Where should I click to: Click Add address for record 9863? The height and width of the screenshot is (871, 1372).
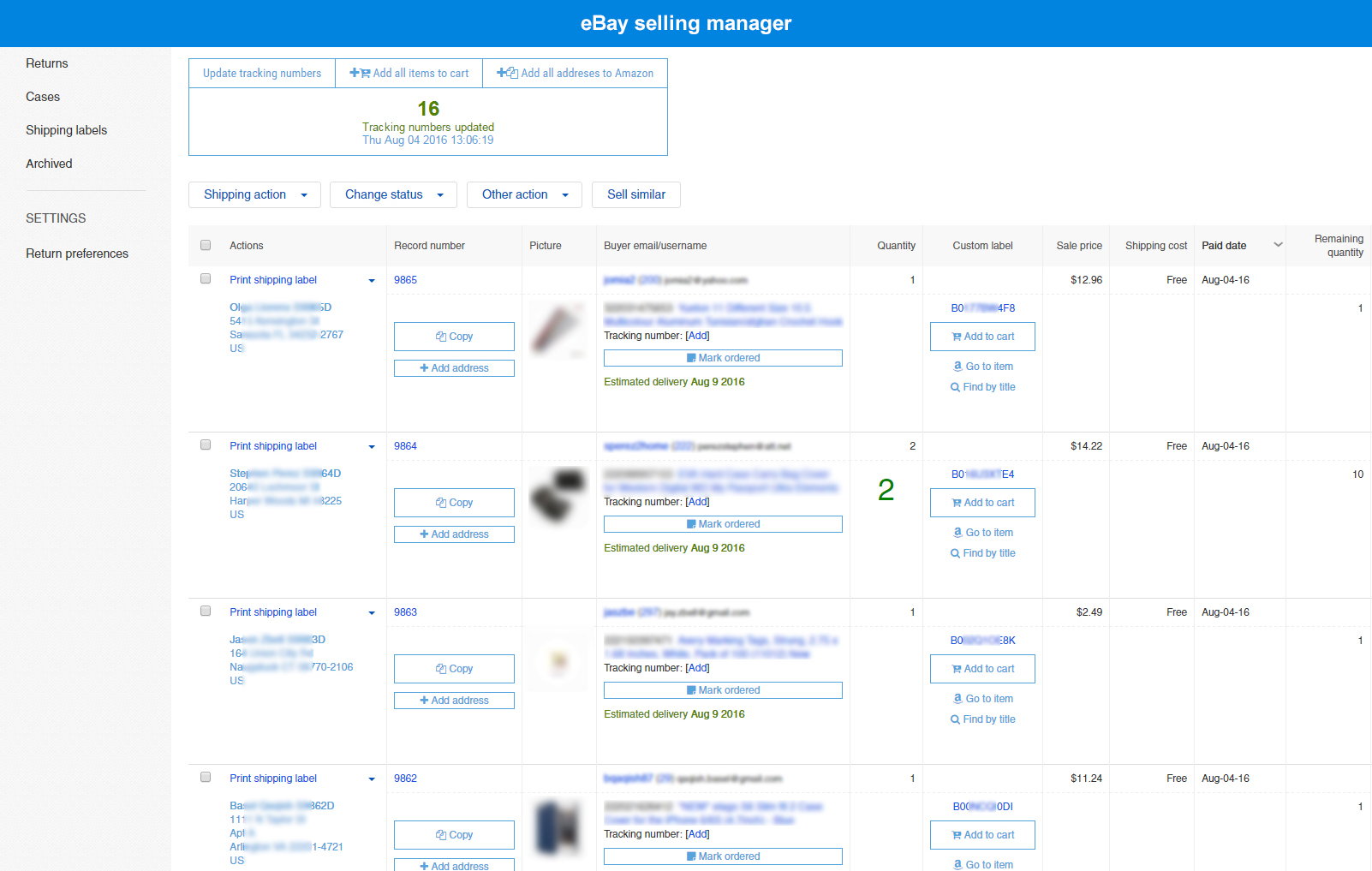click(454, 701)
